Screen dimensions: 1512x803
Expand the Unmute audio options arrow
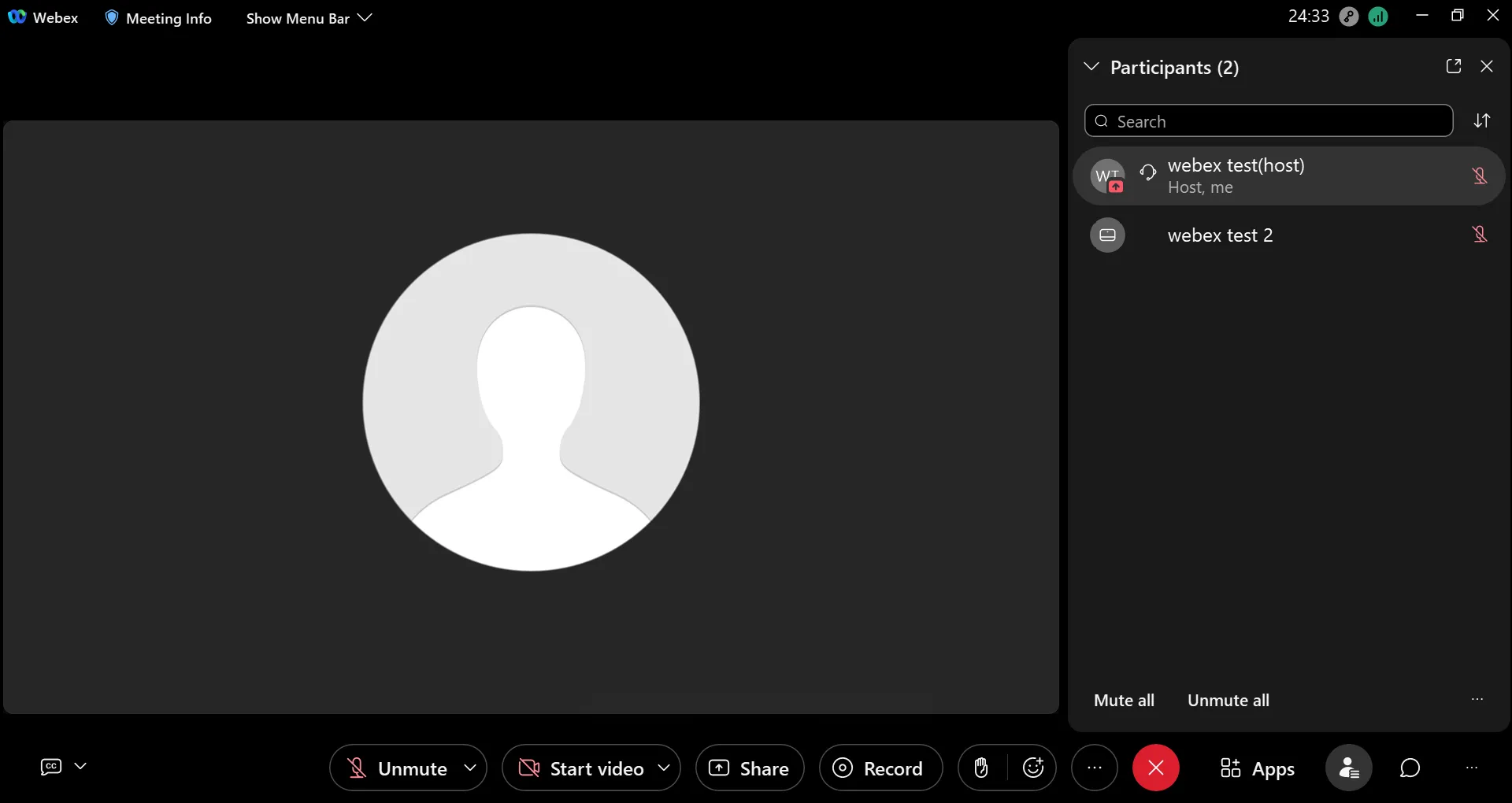pos(470,768)
